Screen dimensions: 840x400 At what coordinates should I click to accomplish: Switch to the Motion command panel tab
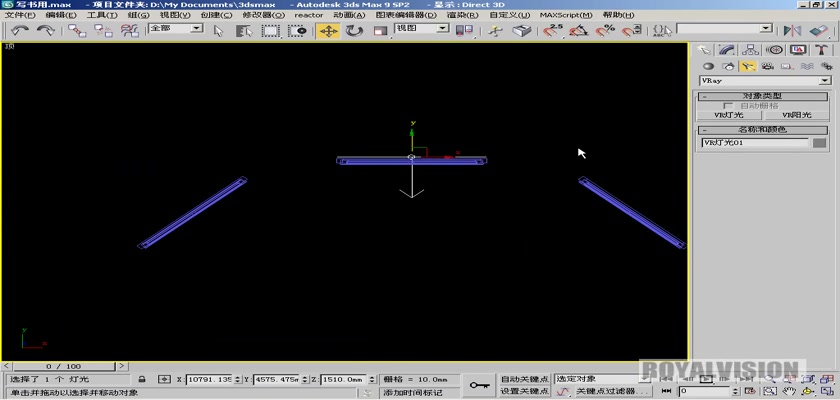click(x=774, y=50)
